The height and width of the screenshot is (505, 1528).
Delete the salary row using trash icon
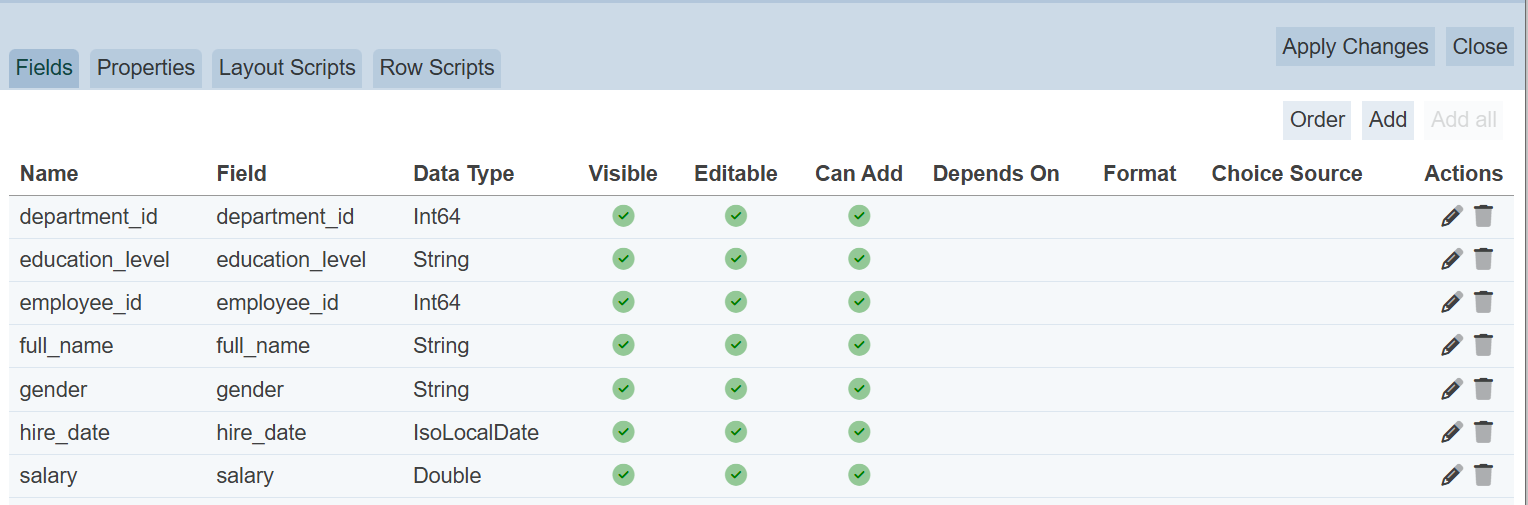[1483, 475]
